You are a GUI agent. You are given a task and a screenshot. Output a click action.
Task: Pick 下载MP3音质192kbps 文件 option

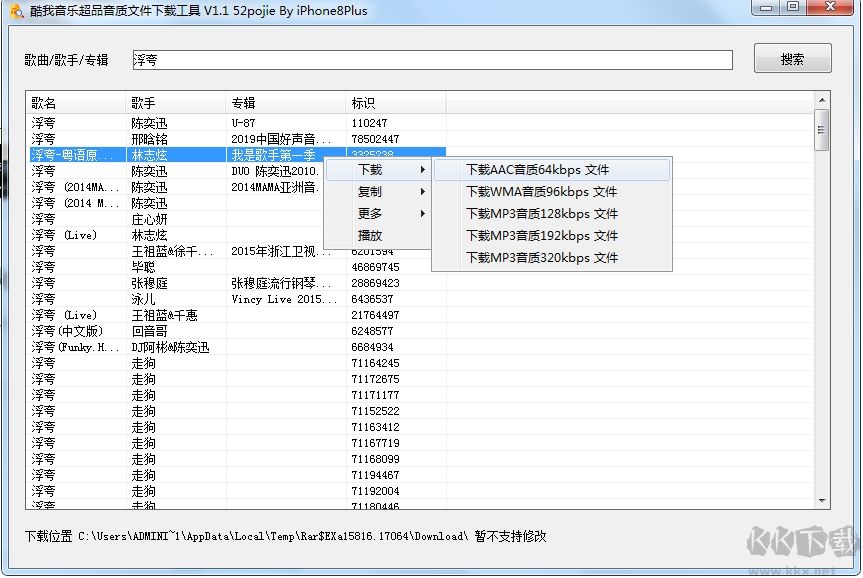point(542,236)
